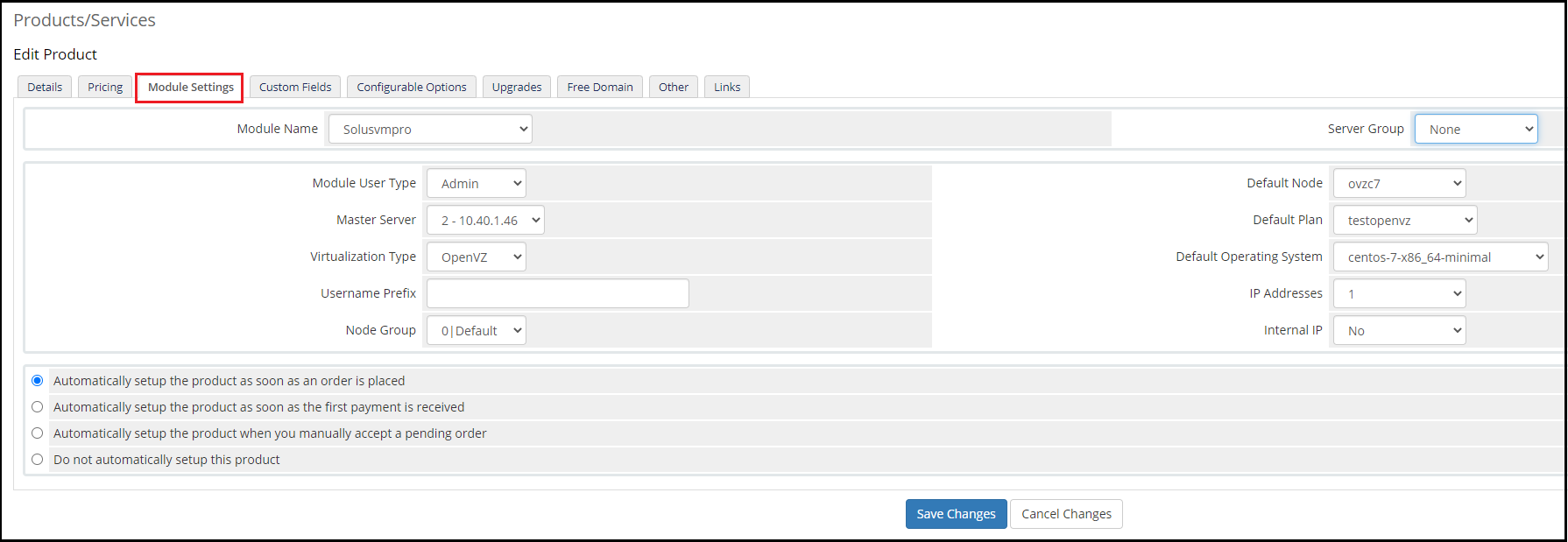
Task: Open the Module User Type dropdown
Action: (x=476, y=184)
